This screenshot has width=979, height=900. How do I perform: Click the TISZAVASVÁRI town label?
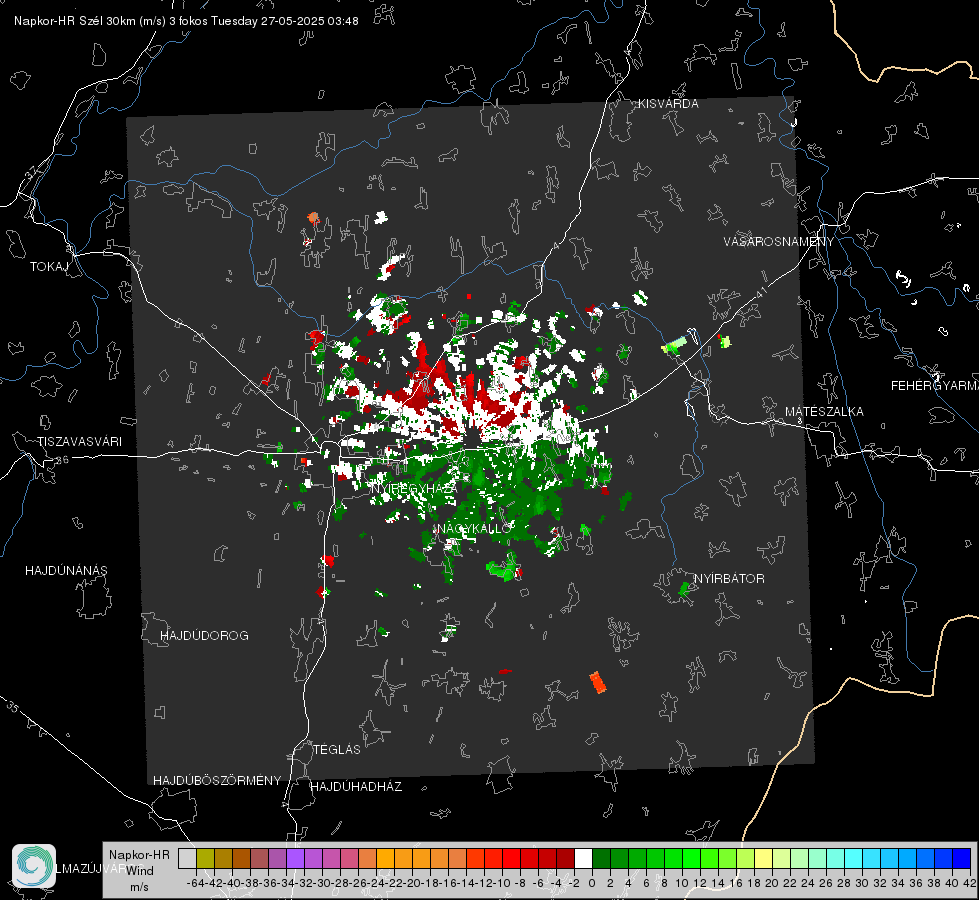(79, 442)
